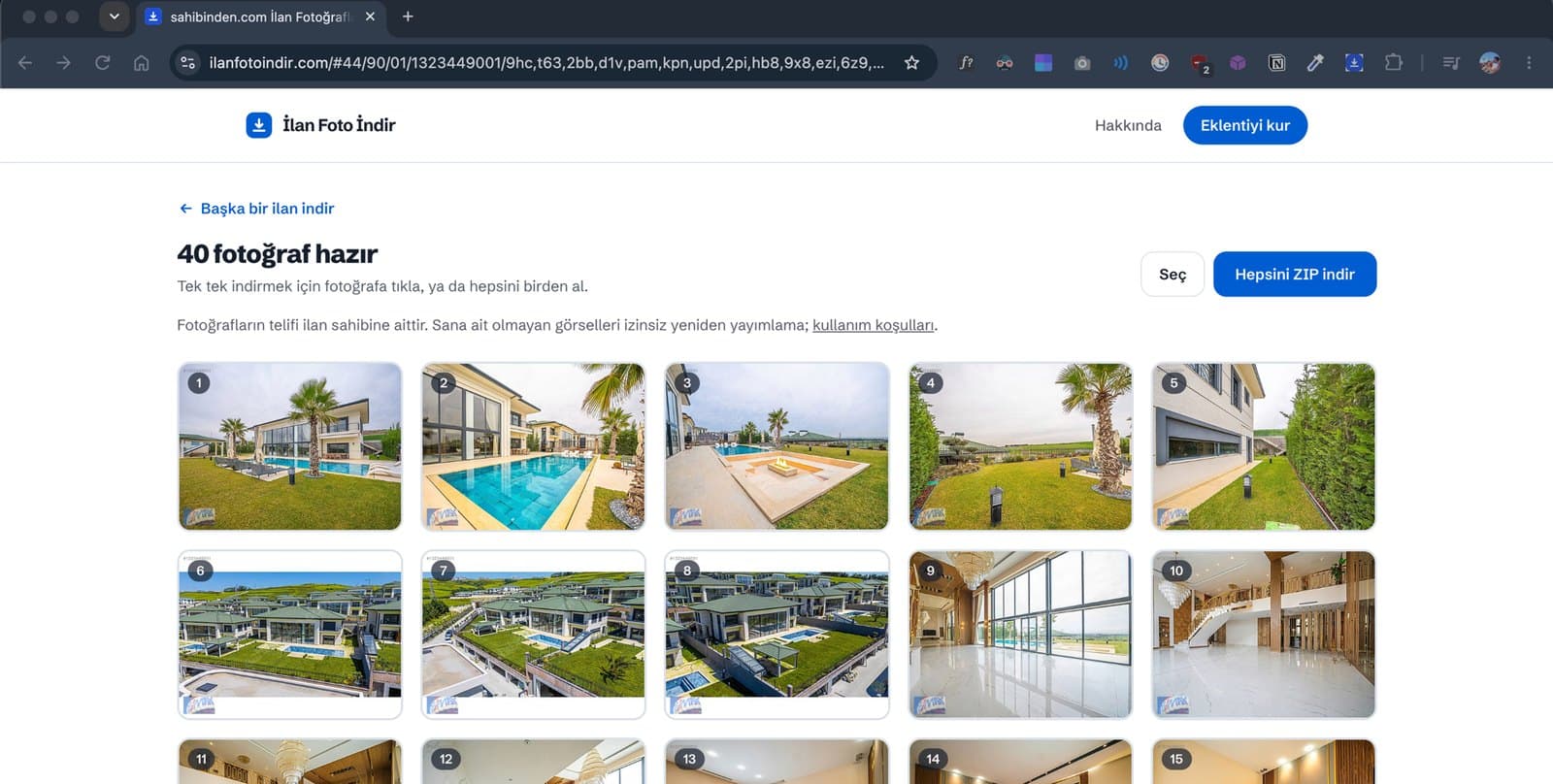Click the Seç button
The height and width of the screenshot is (784, 1553).
click(1173, 275)
